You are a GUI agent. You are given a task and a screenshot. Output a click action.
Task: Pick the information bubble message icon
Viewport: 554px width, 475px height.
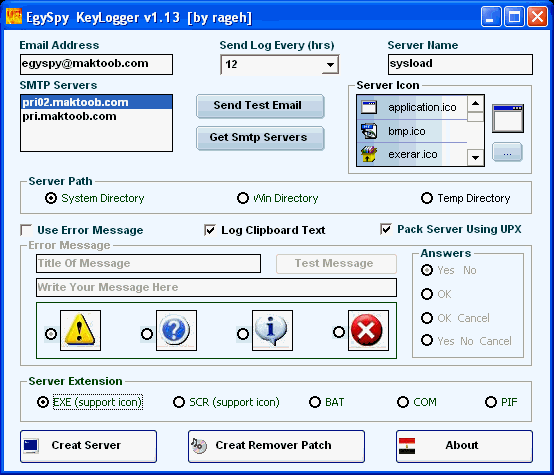272,330
